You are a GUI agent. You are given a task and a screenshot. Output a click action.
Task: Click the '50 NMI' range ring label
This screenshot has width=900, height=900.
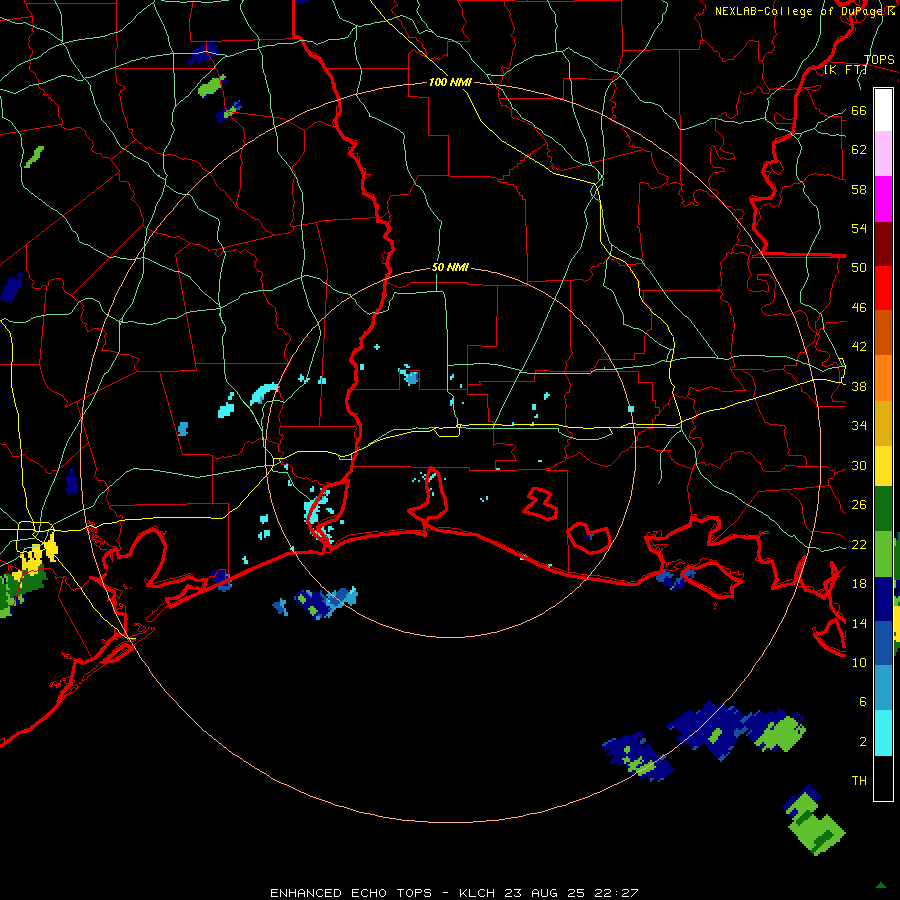pyautogui.click(x=450, y=267)
